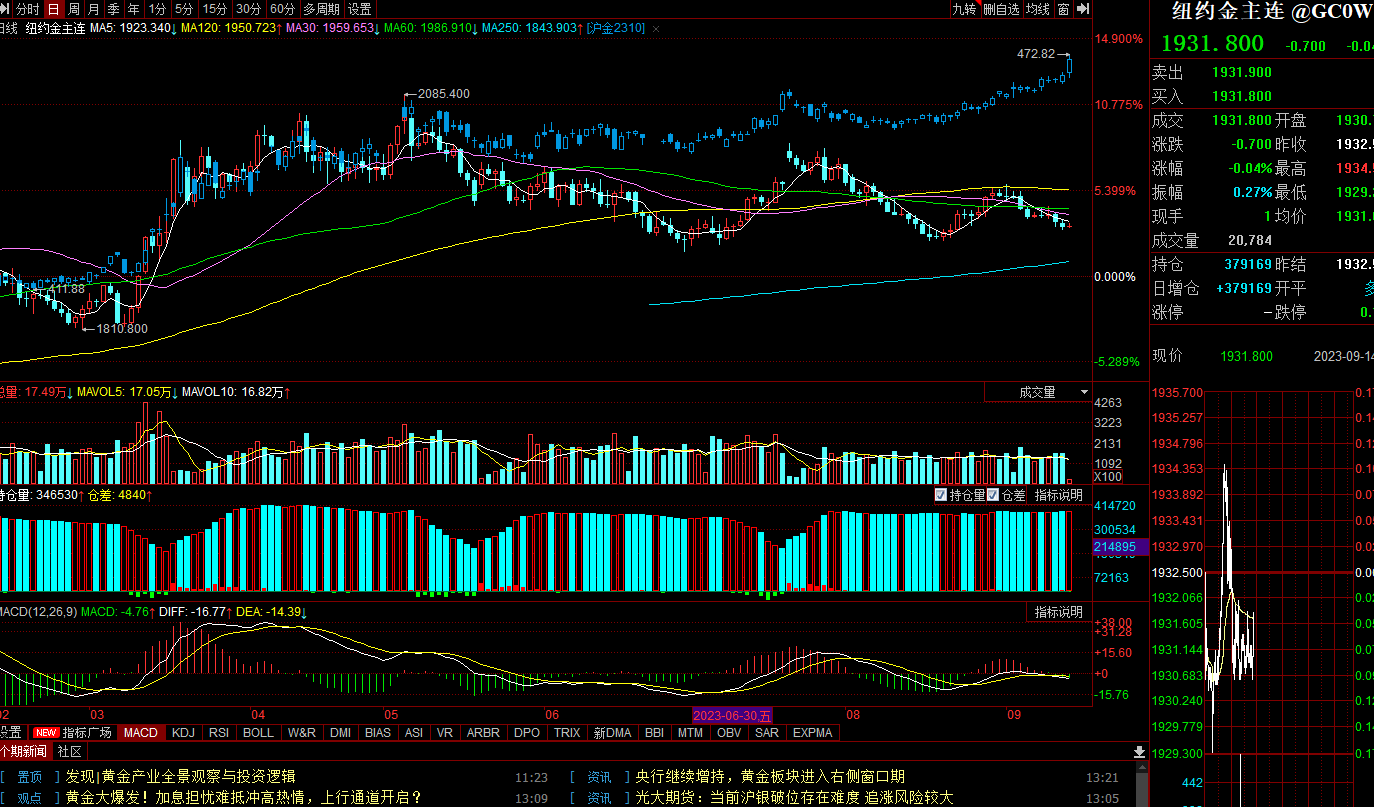Click the collapse arrow icon beside 分时

click(7, 9)
